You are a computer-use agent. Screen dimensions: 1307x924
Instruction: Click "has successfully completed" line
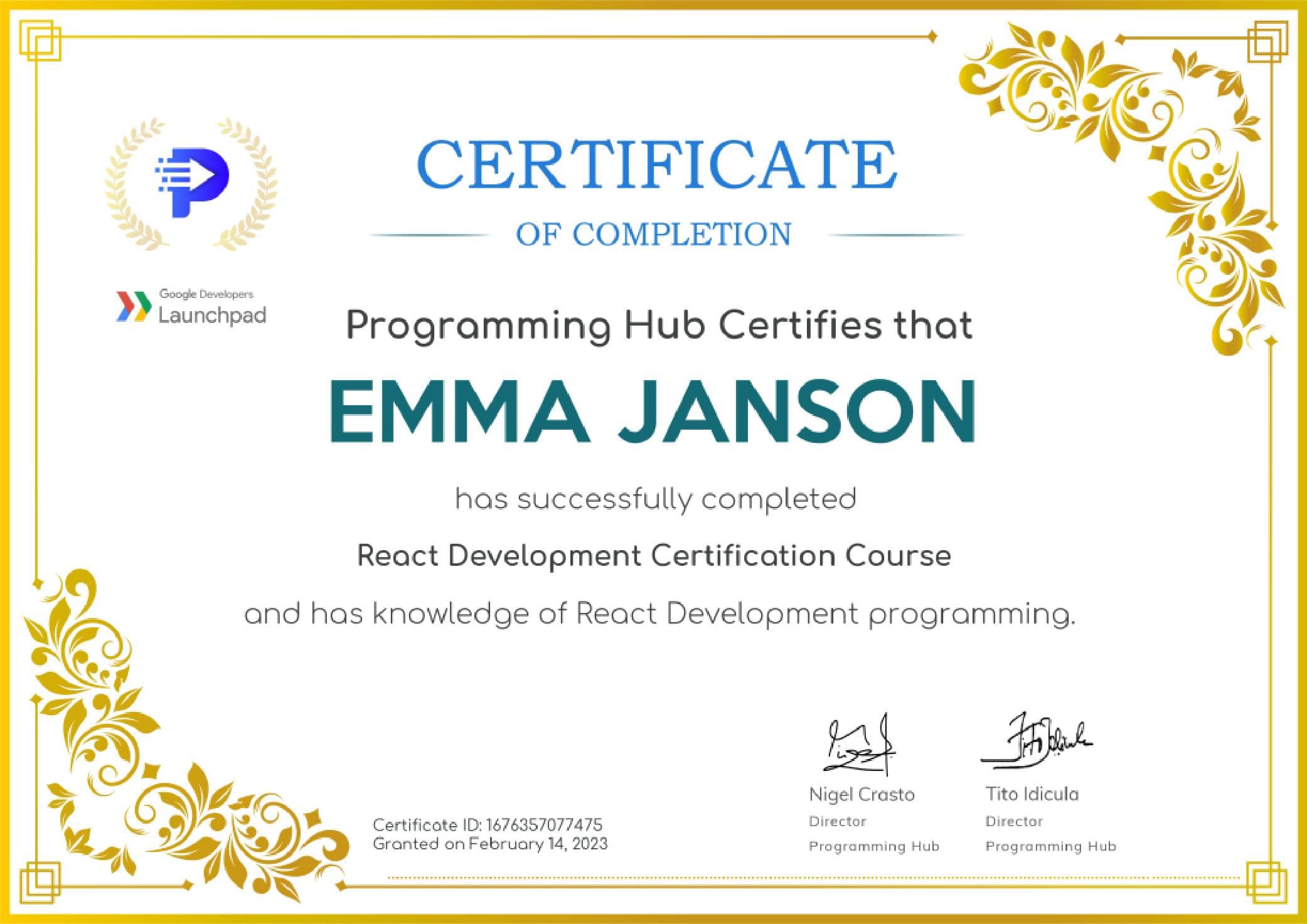click(x=656, y=501)
